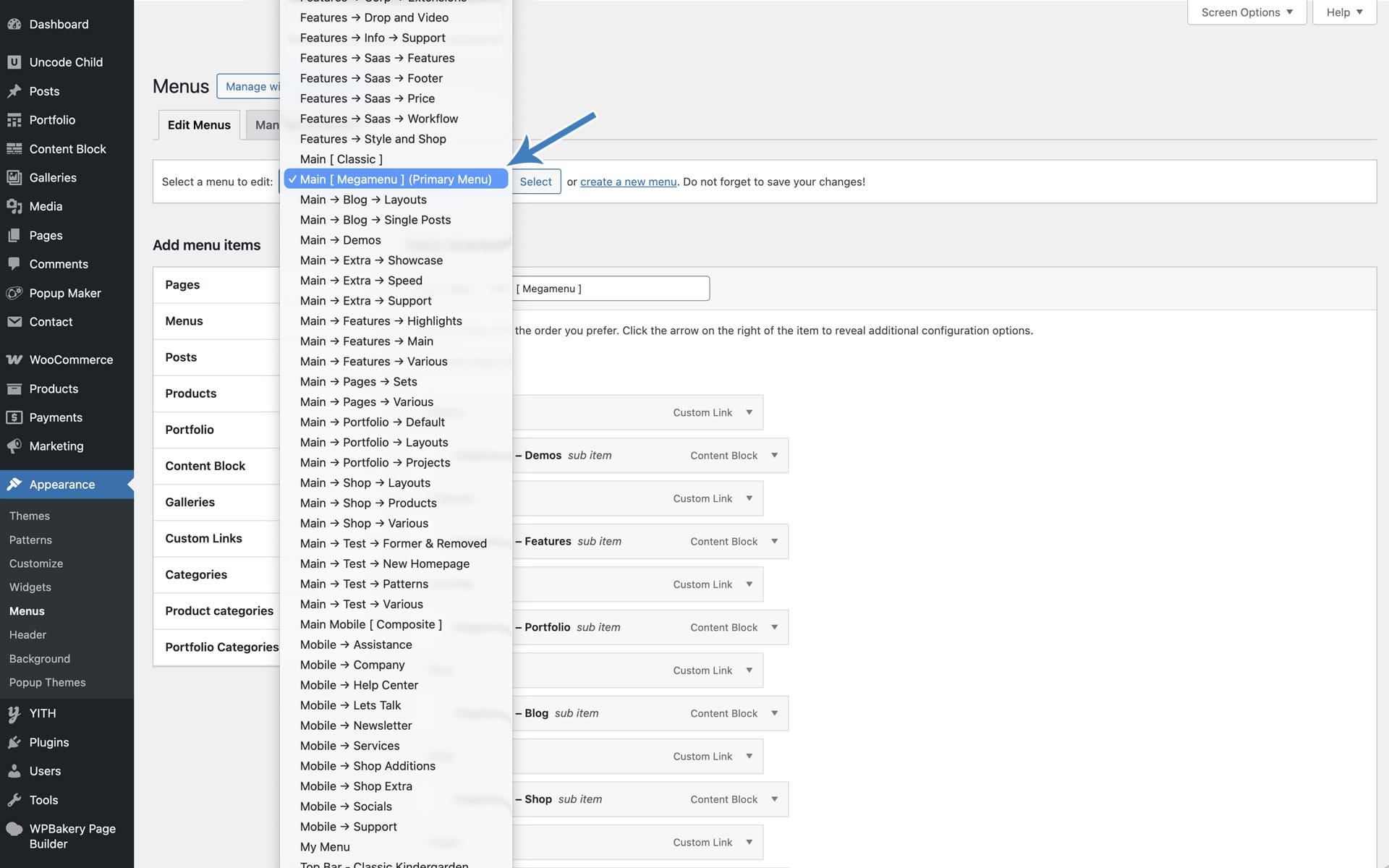The image size is (1389, 868).
Task: Open the Tools wrench icon
Action: coord(14,800)
